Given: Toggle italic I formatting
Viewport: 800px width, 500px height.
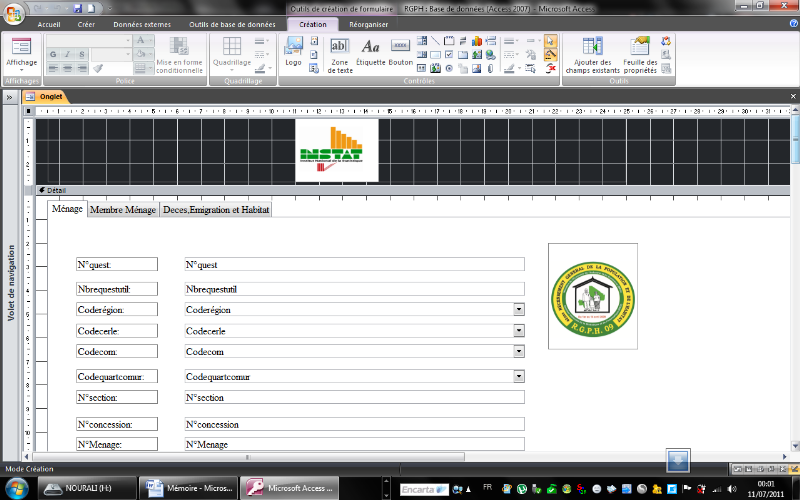Looking at the screenshot, I should point(67,54).
